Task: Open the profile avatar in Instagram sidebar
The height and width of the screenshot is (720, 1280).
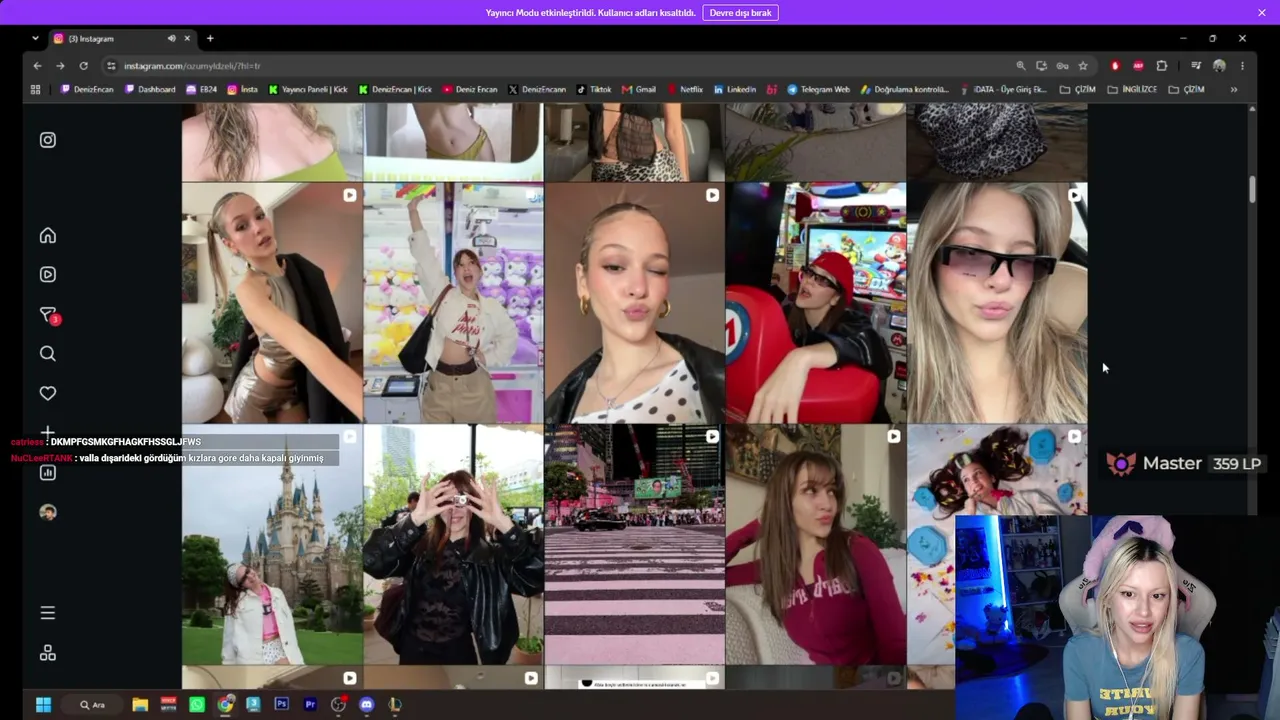Action: [48, 512]
